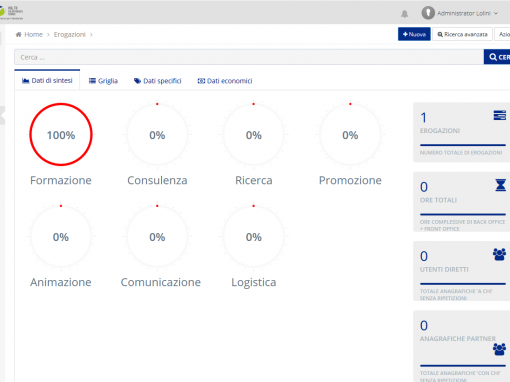Viewport: 510px width, 382px height.
Task: Click the Ore Totali hourglass icon
Action: click(501, 185)
